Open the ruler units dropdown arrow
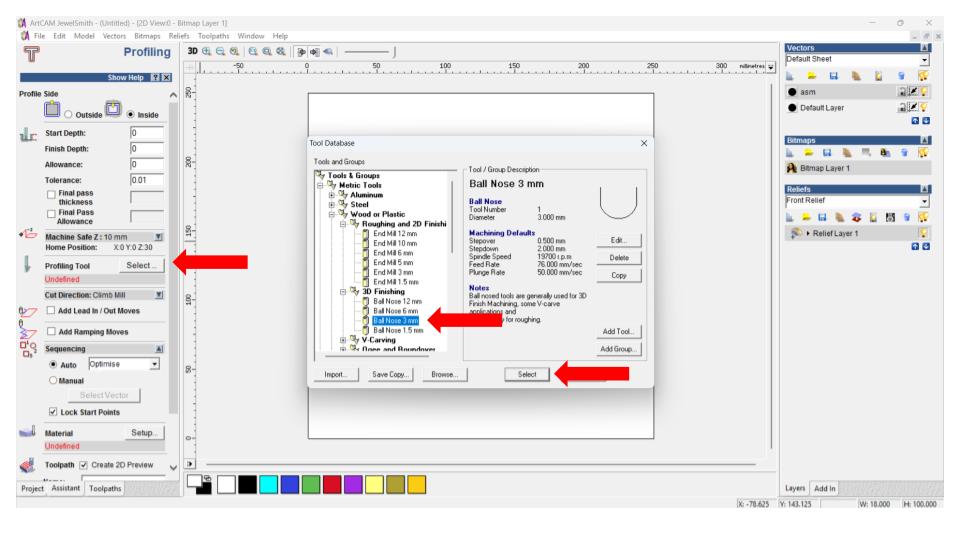 [x=771, y=66]
